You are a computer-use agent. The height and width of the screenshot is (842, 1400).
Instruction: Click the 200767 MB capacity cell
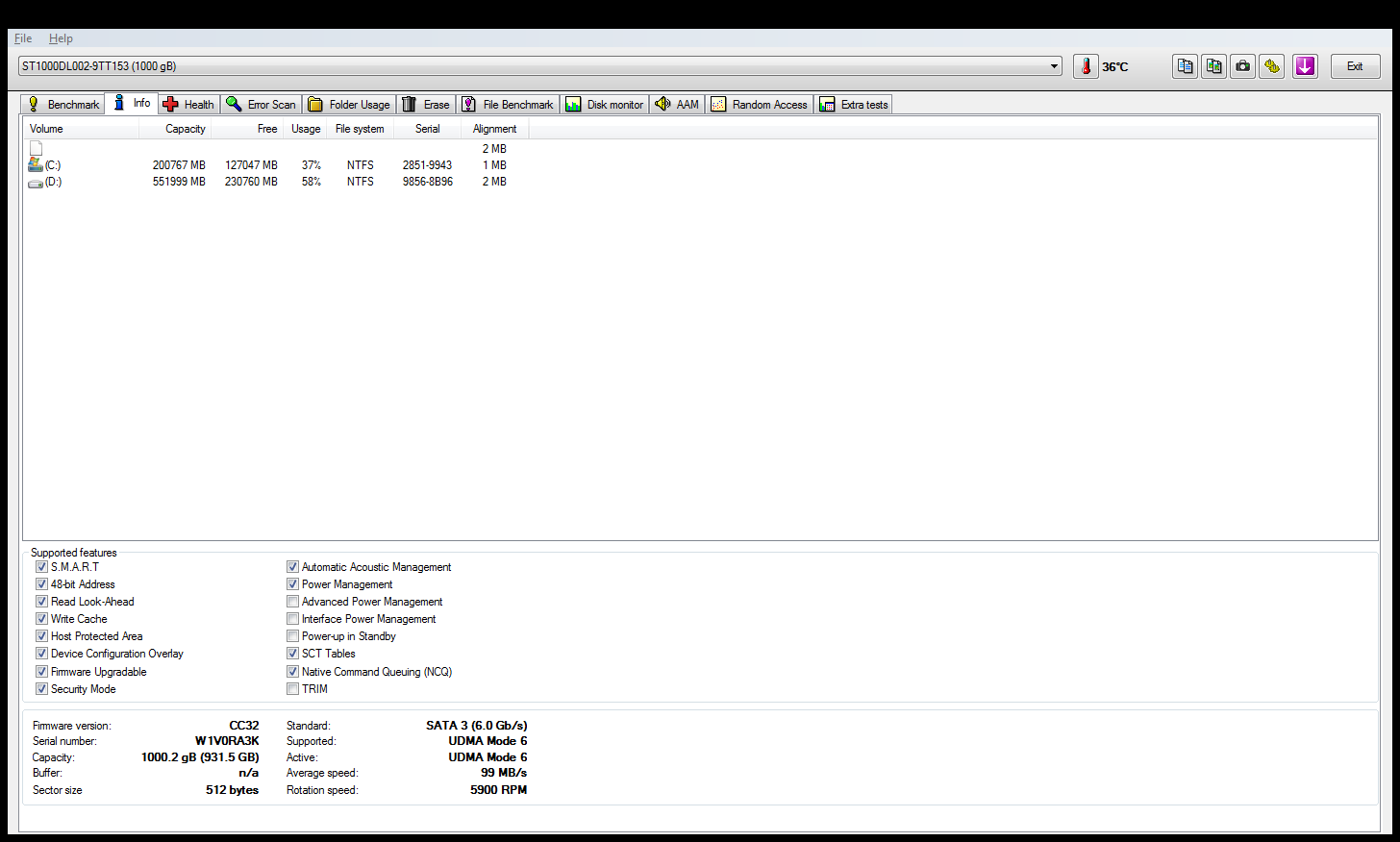point(179,165)
